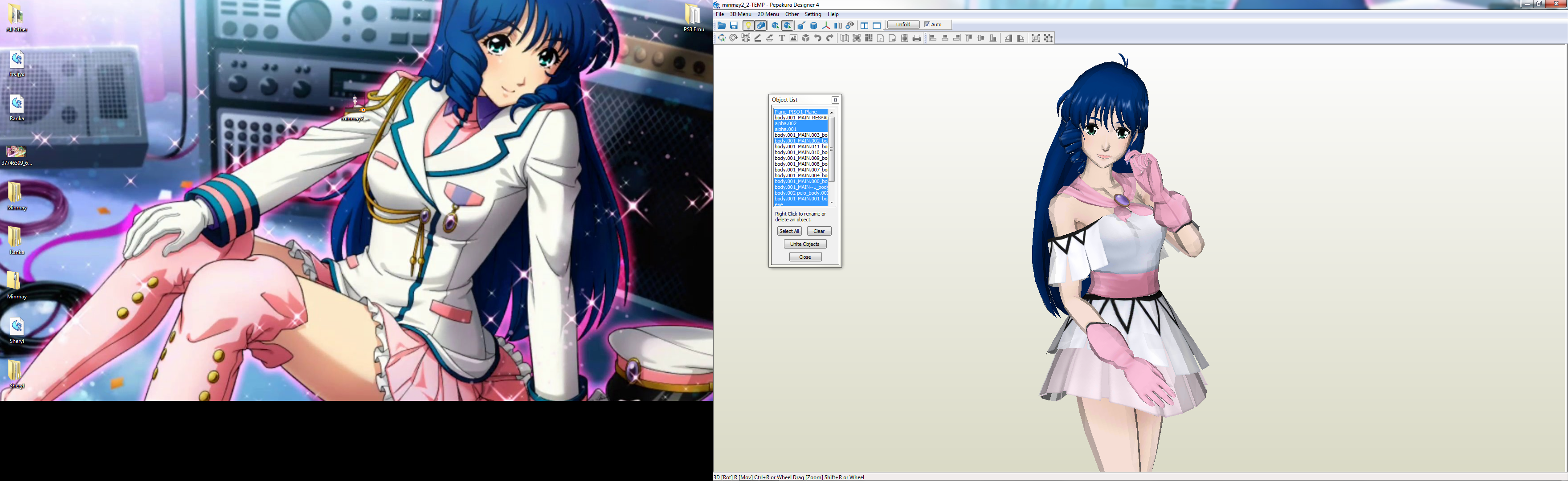Toggle the texture display cubes icon
The height and width of the screenshot is (481, 1568).
(761, 25)
